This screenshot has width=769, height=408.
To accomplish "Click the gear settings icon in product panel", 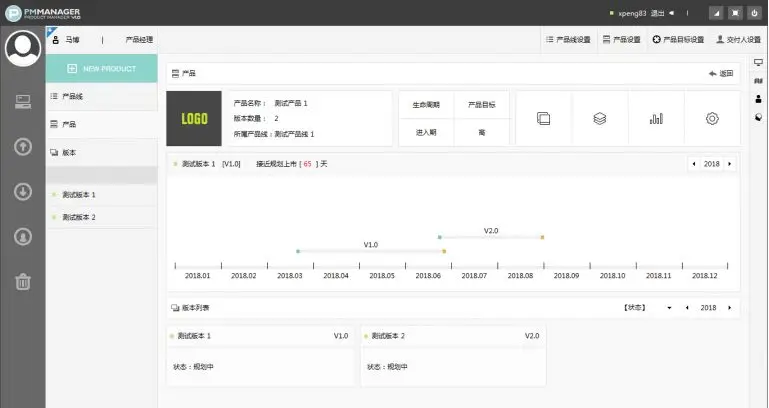I will coord(712,118).
